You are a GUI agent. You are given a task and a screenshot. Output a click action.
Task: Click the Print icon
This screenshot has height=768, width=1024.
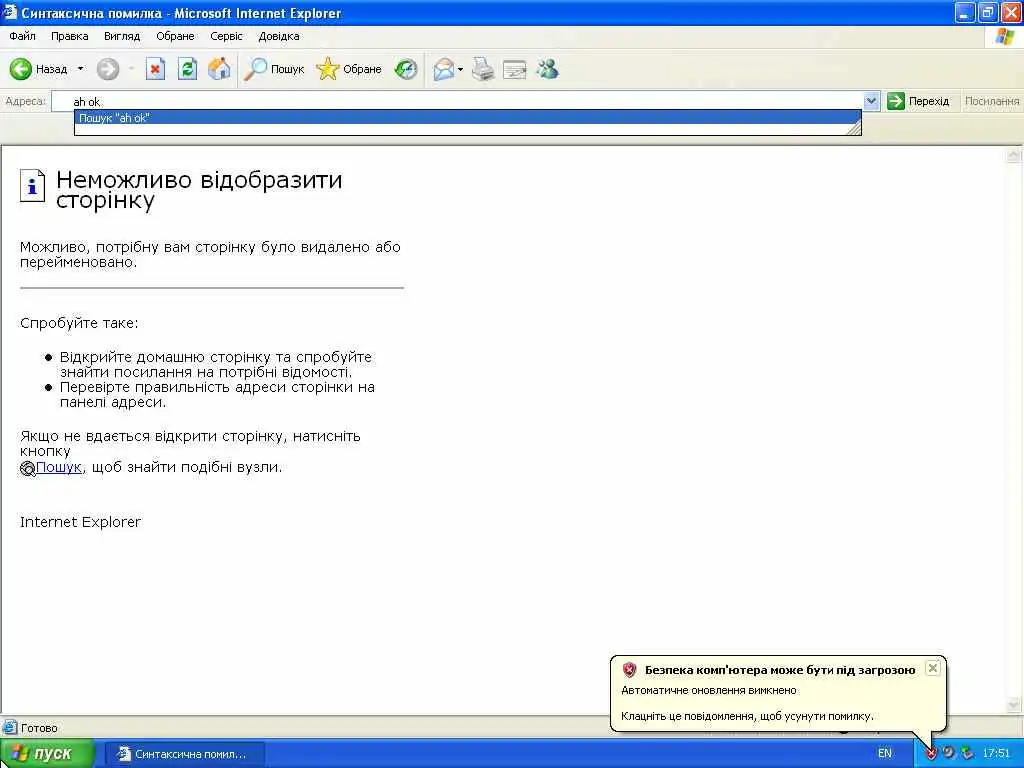483,69
